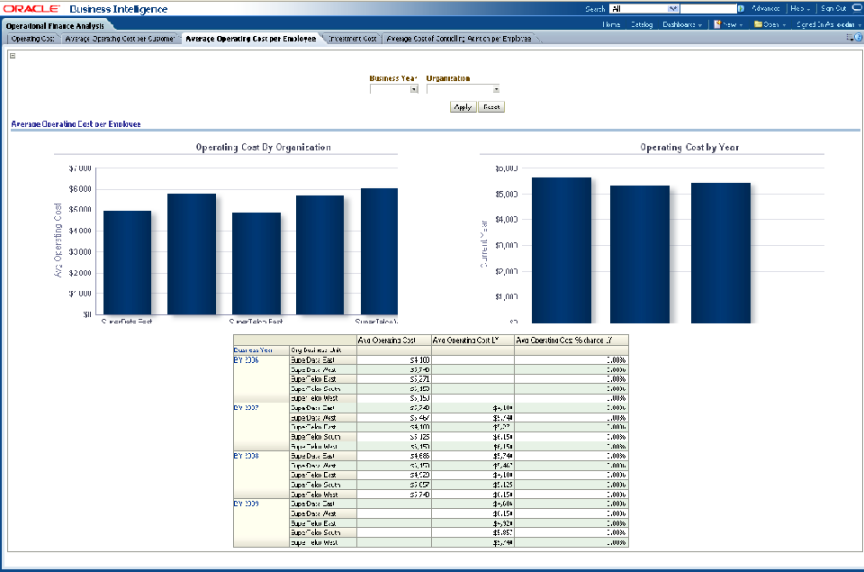
Task: Open the Signed In As user menu
Action: pyautogui.click(x=828, y=24)
